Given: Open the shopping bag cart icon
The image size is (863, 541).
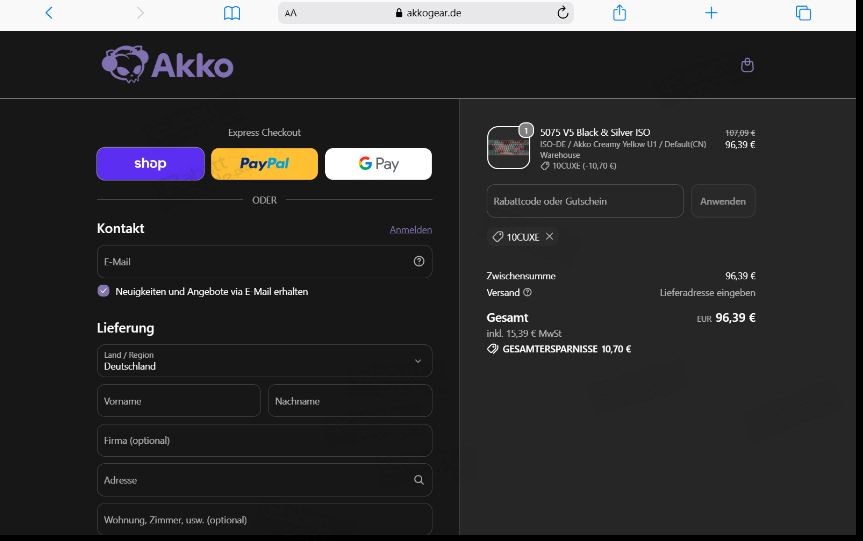Looking at the screenshot, I should click(747, 65).
